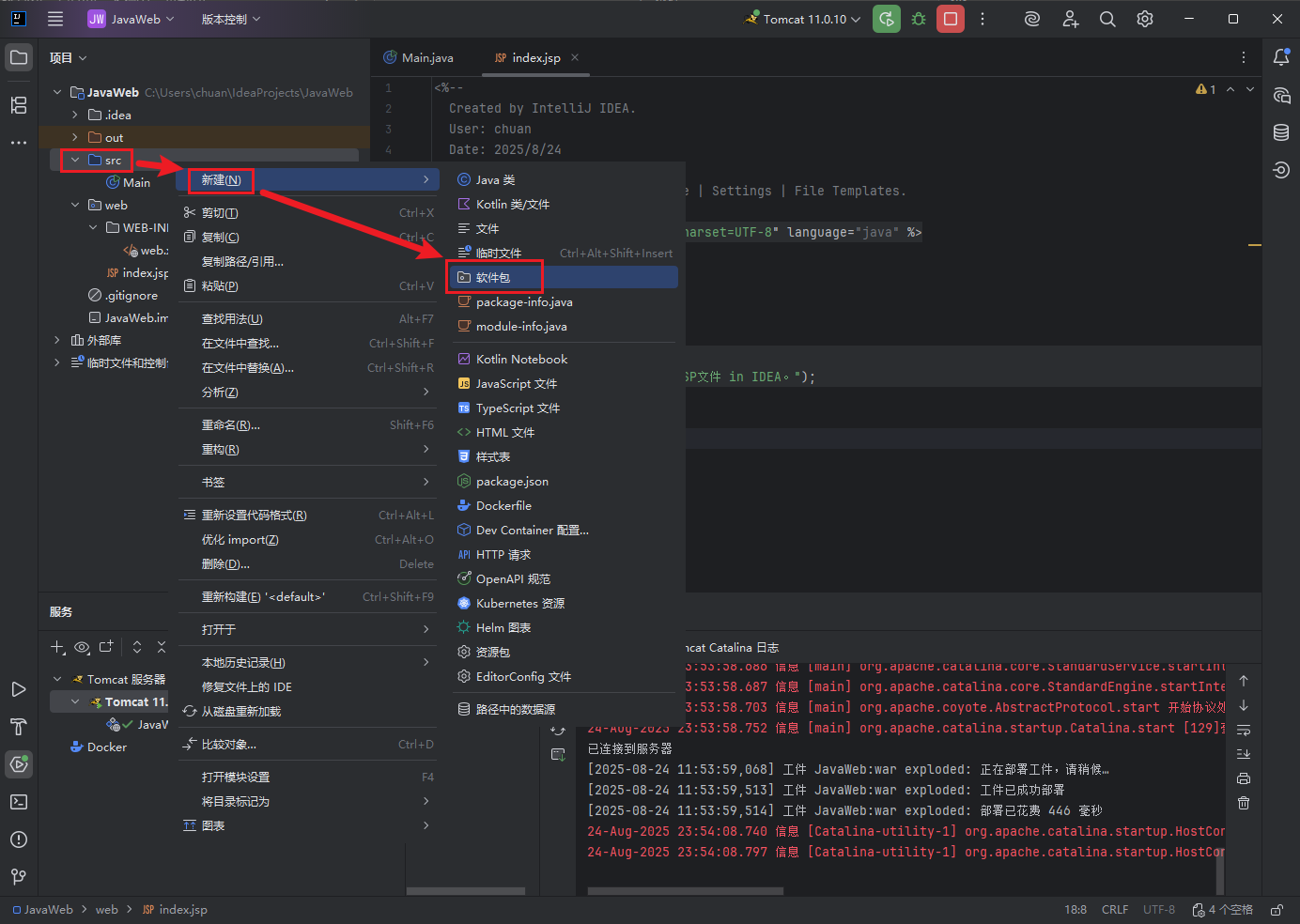Open more tool windows ellipsis
Viewport: 1300px width, 924px height.
pyautogui.click(x=19, y=143)
